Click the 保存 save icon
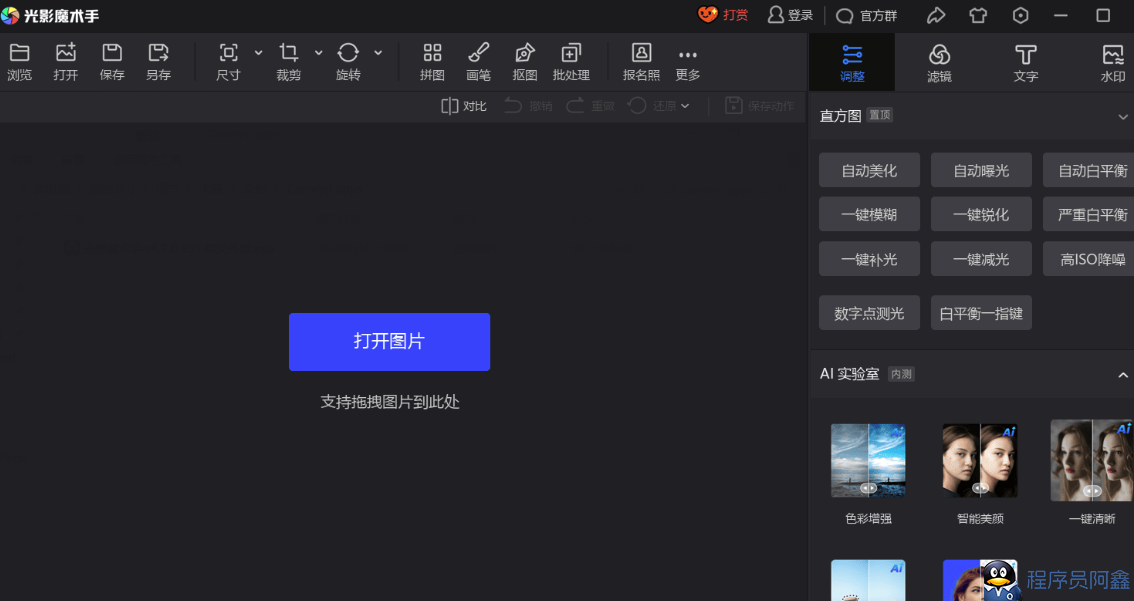1134x601 pixels. click(112, 53)
